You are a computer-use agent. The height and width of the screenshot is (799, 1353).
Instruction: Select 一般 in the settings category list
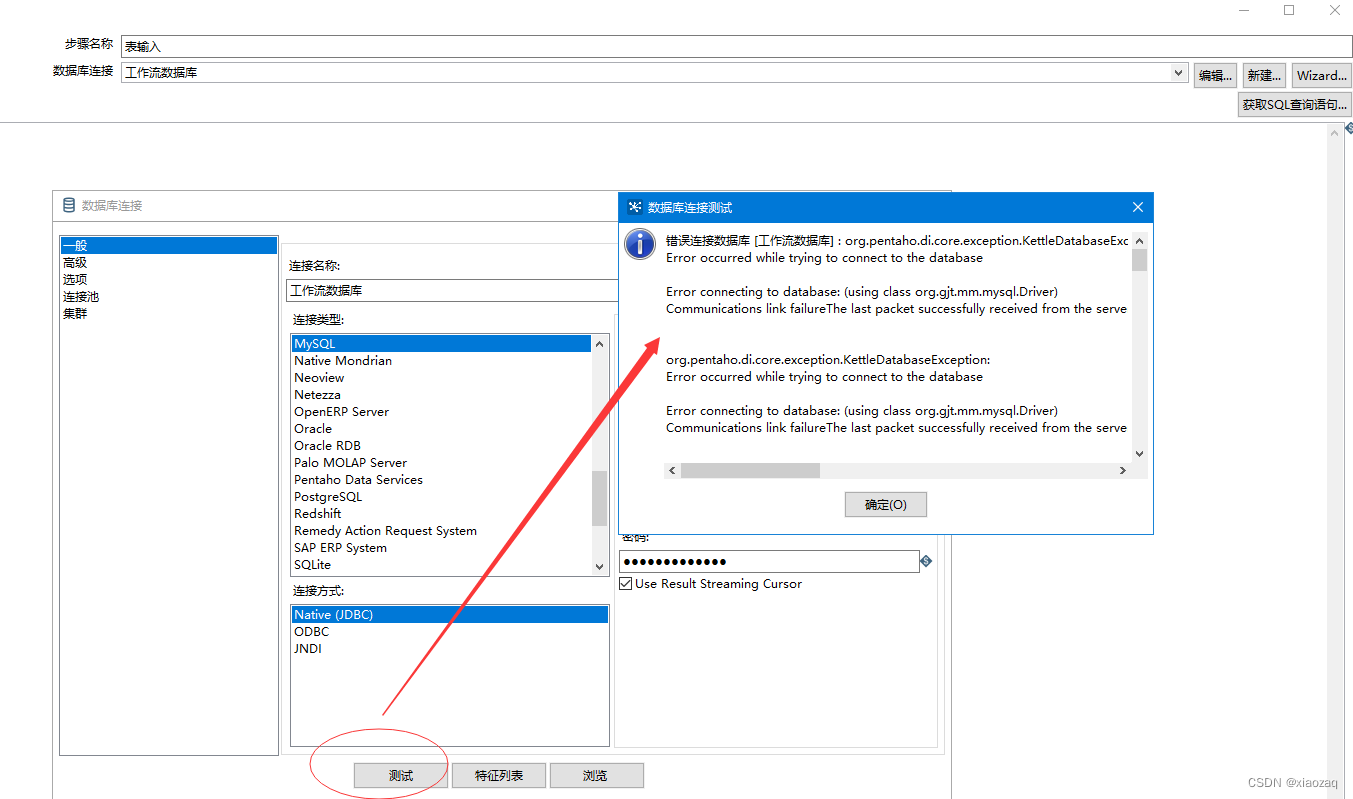click(x=168, y=245)
